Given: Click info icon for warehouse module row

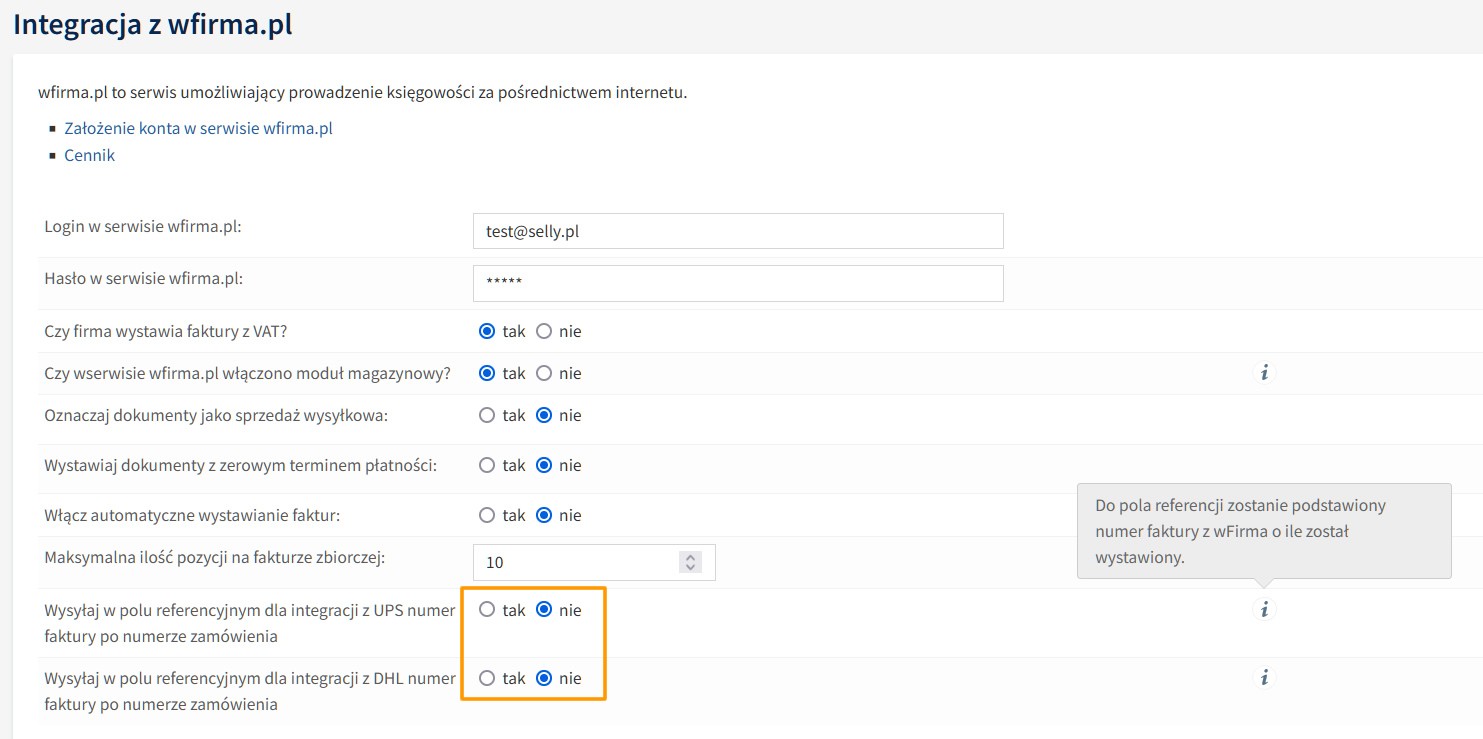Looking at the screenshot, I should click(1264, 373).
